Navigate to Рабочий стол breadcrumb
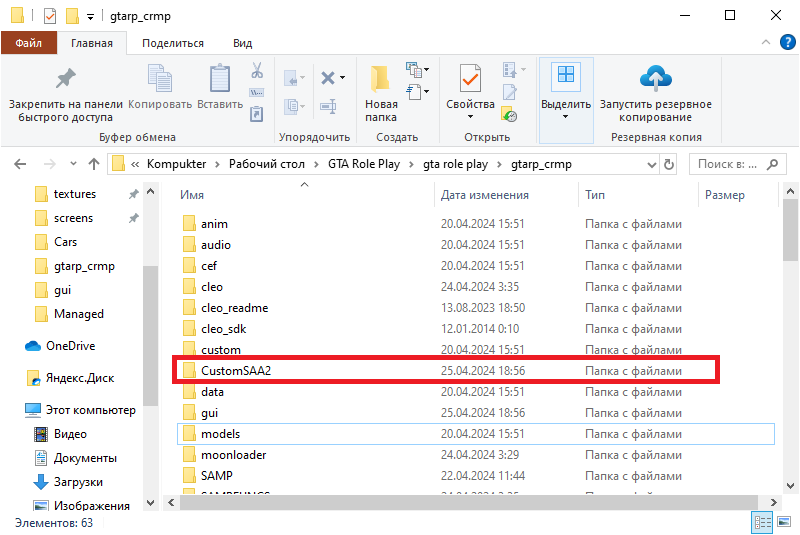800x535 pixels. pos(266,164)
